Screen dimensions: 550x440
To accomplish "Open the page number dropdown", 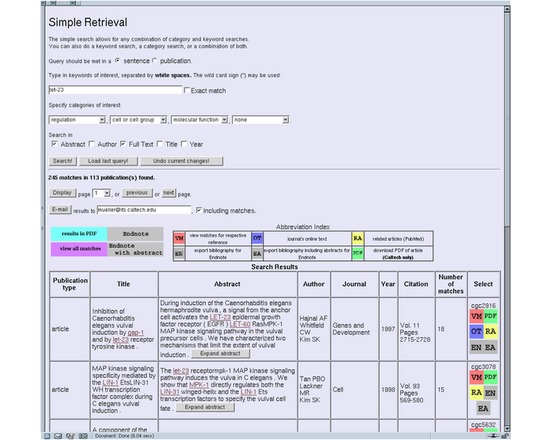I will click(101, 193).
